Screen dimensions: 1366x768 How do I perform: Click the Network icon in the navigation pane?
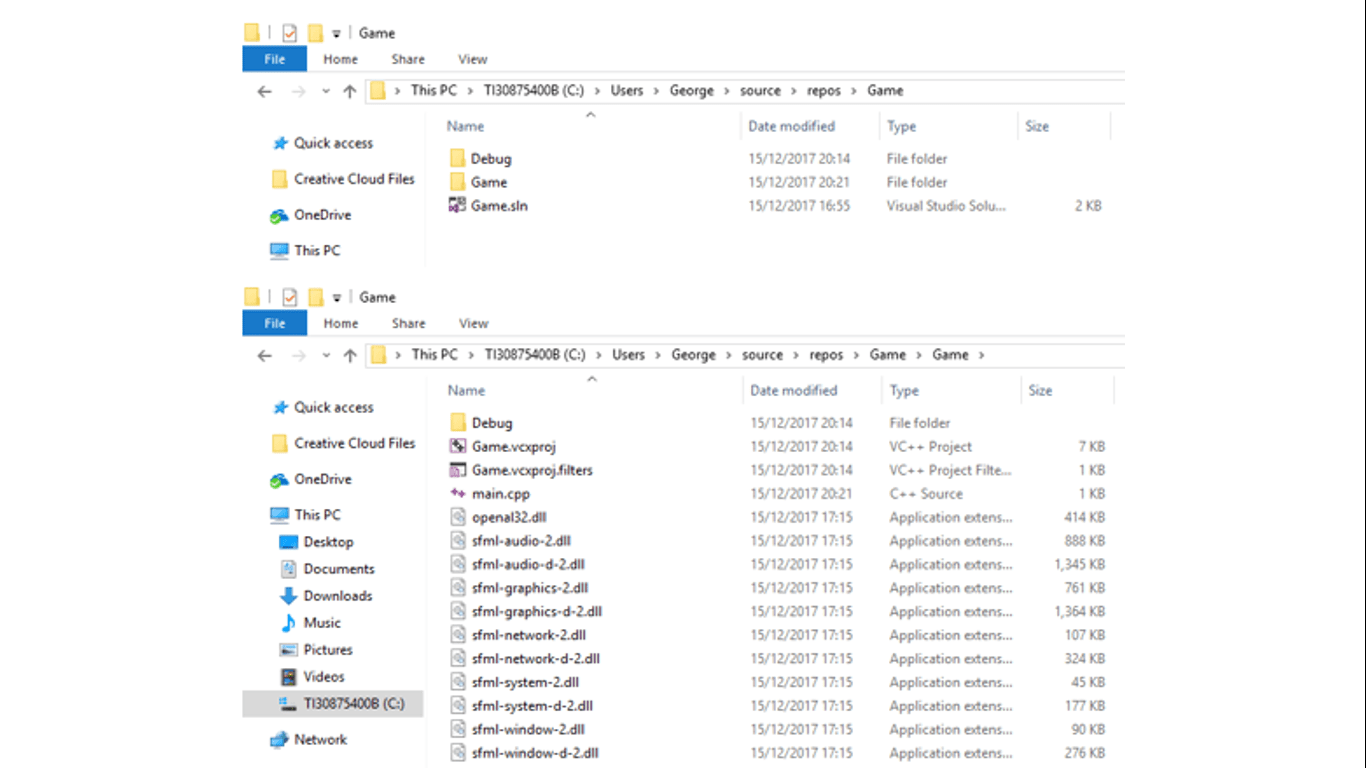point(279,740)
